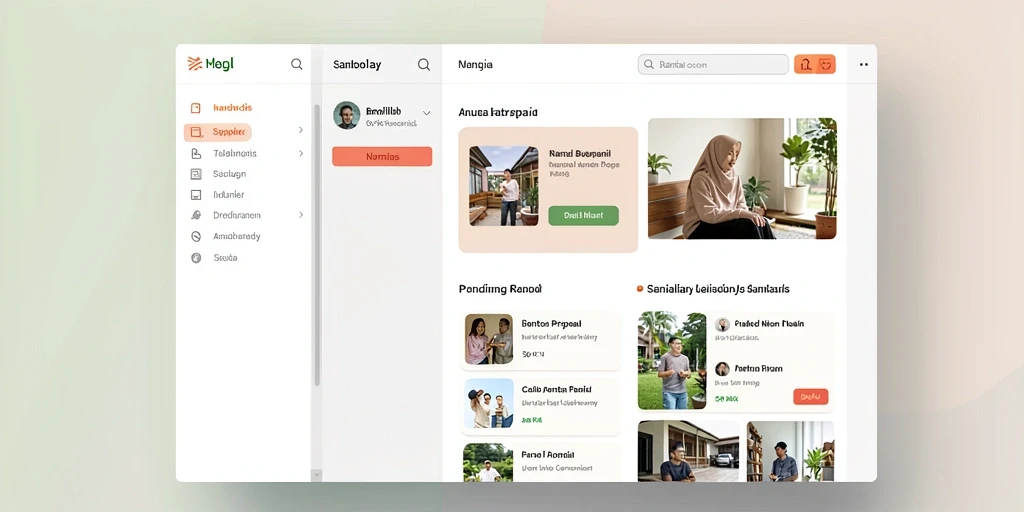Click the Bmilllsb profile avatar
The width and height of the screenshot is (1024, 512).
pyautogui.click(x=347, y=115)
